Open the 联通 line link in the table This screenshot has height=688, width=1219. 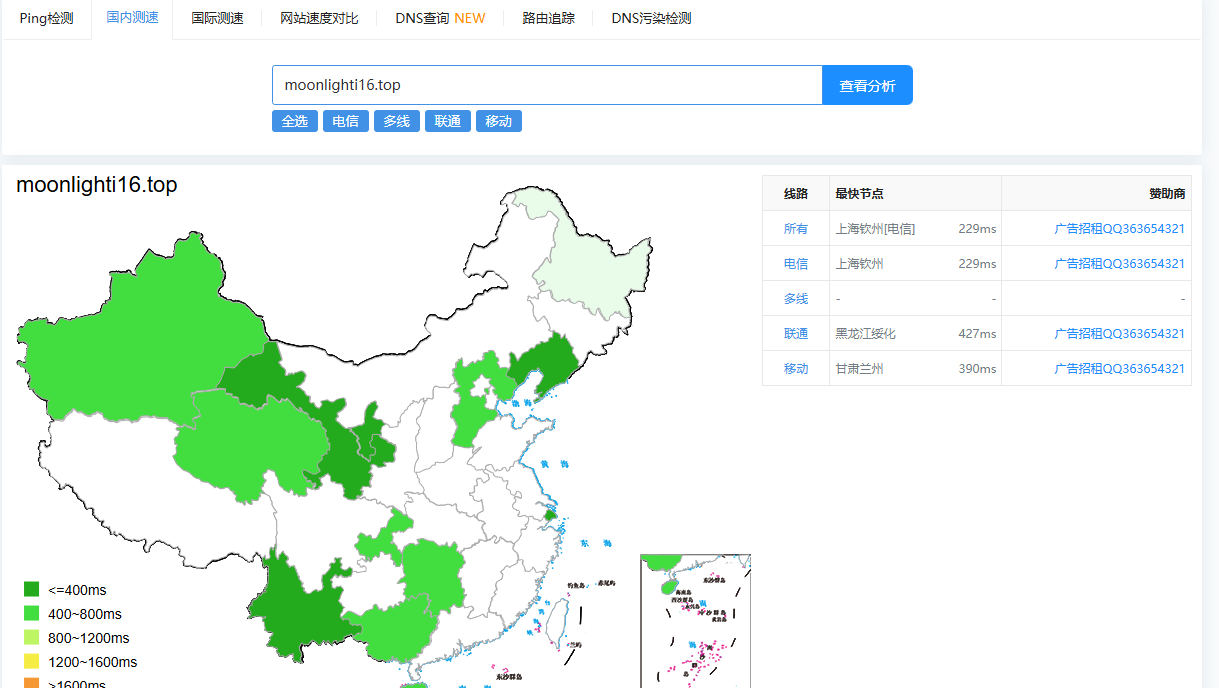point(796,334)
